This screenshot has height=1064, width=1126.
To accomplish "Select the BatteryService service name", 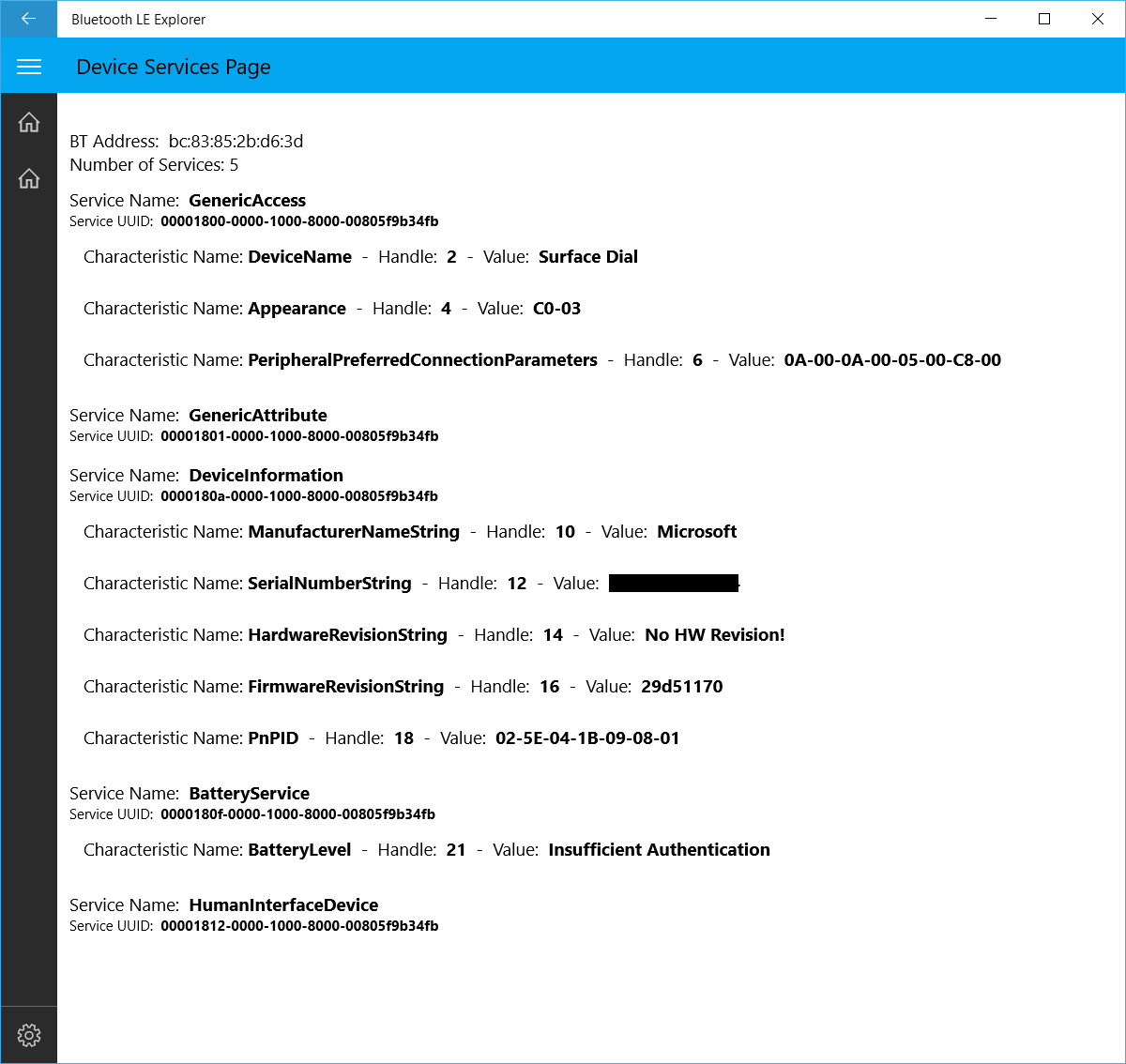I will coord(250,794).
